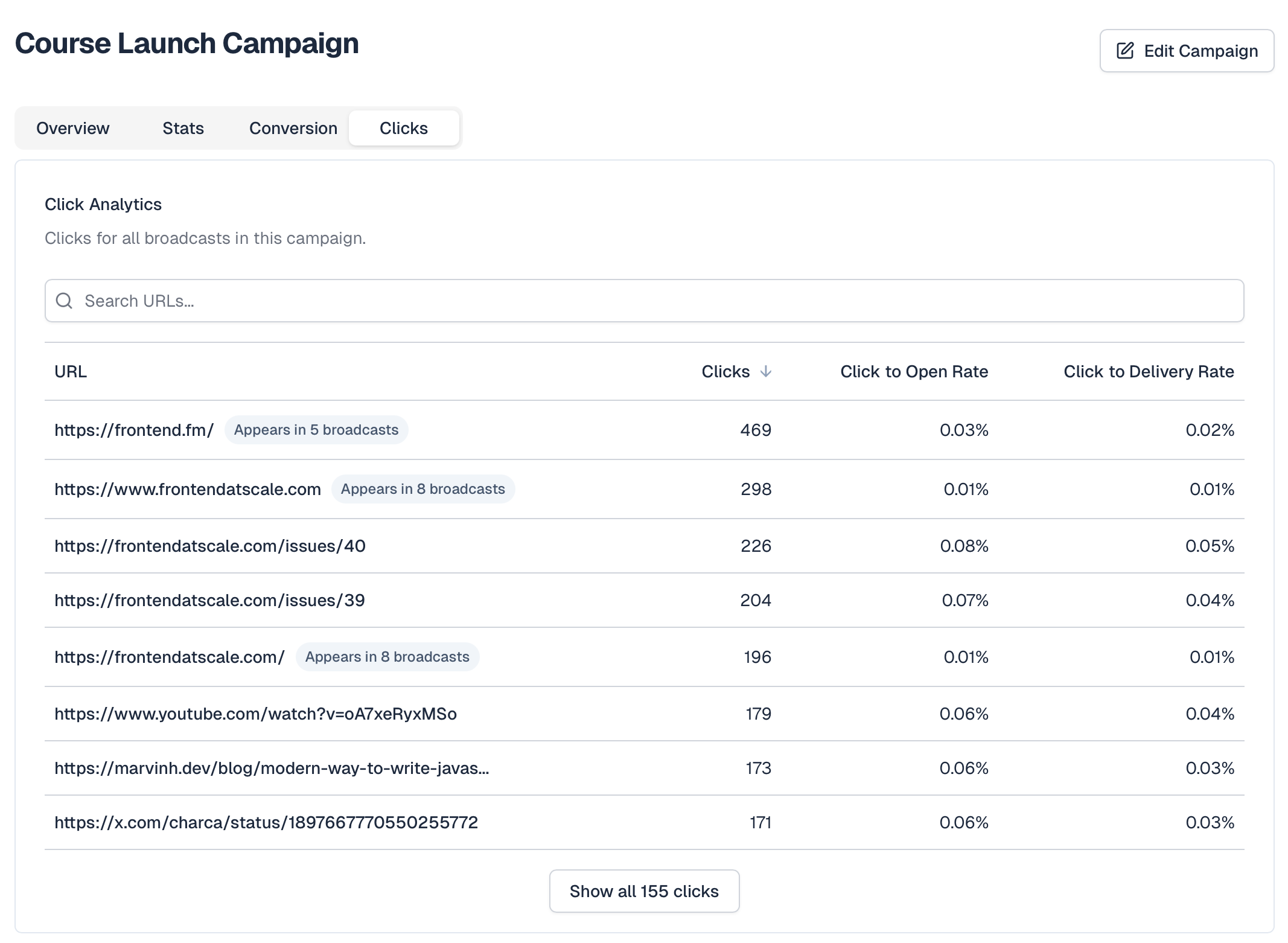Select the Clicks tab
Image resolution: width=1288 pixels, height=943 pixels.
(x=403, y=128)
